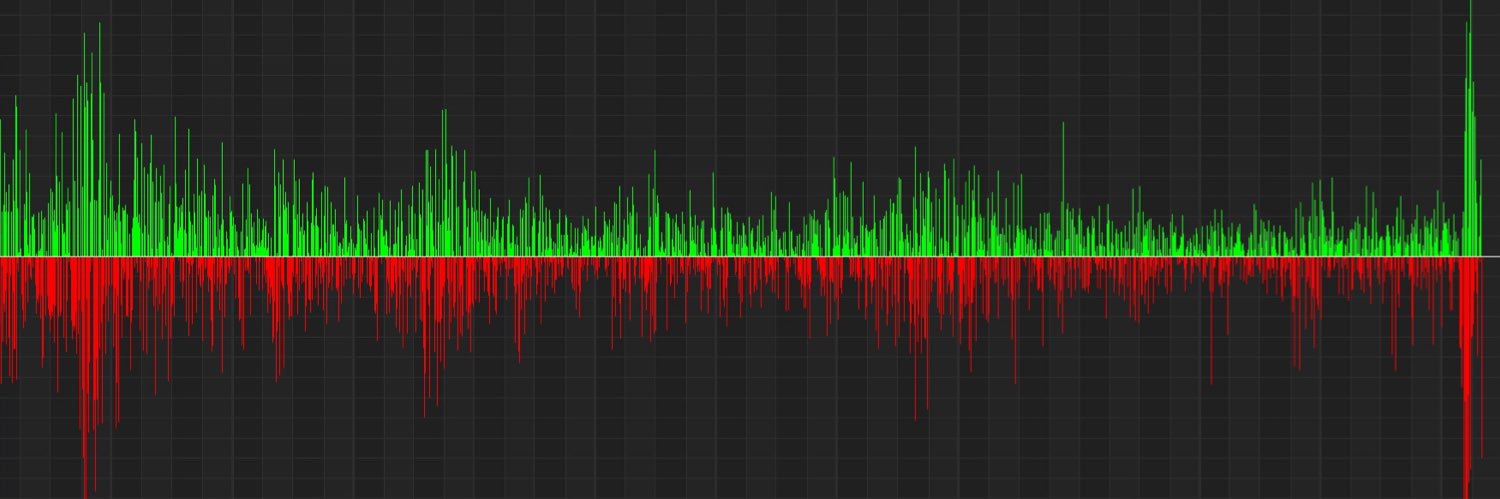Click the tallest green spike at chart's right end
Image resolution: width=1500 pixels, height=499 pixels.
point(1470,128)
